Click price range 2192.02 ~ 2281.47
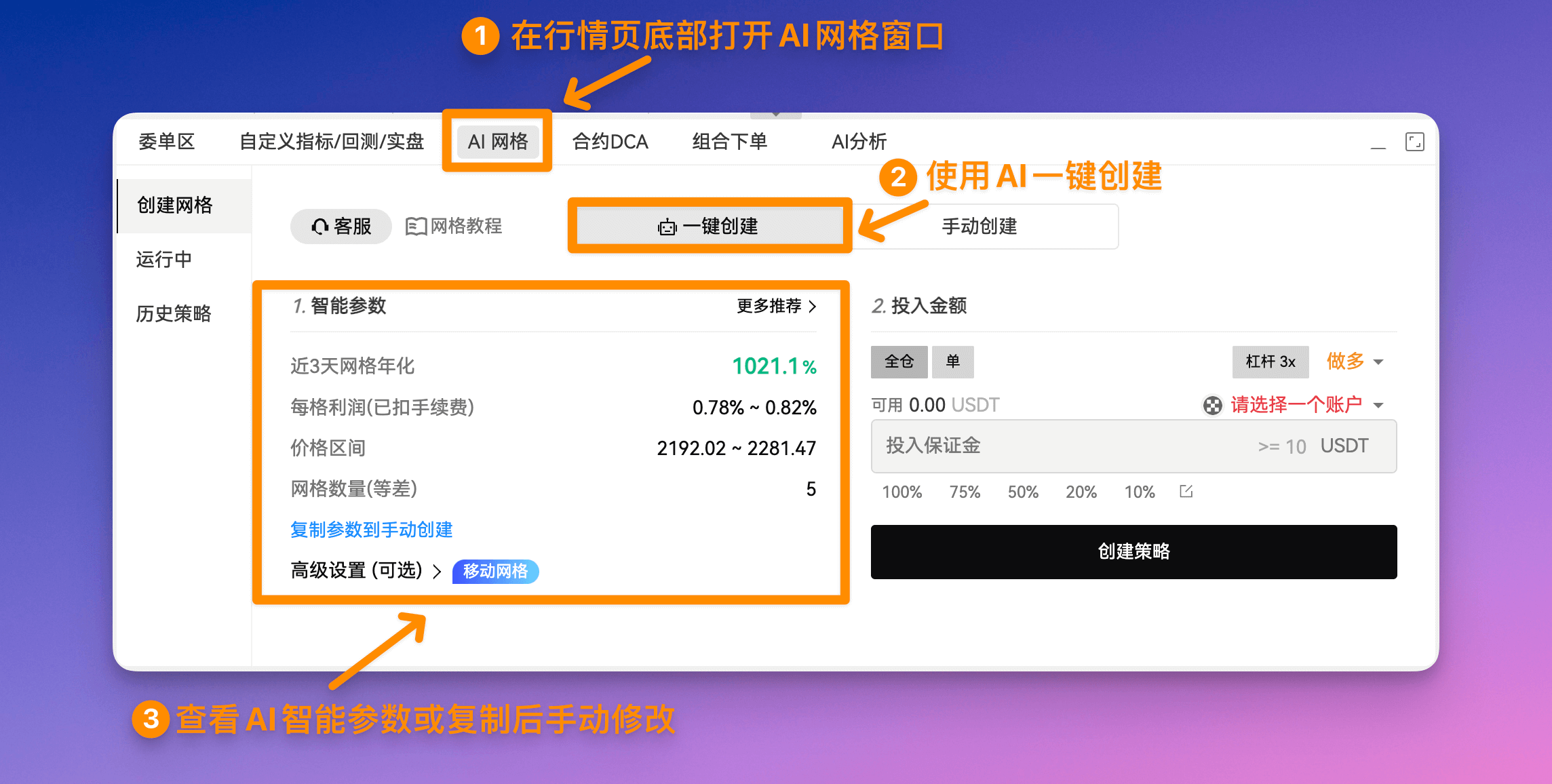Viewport: 1552px width, 784px height. pos(736,448)
